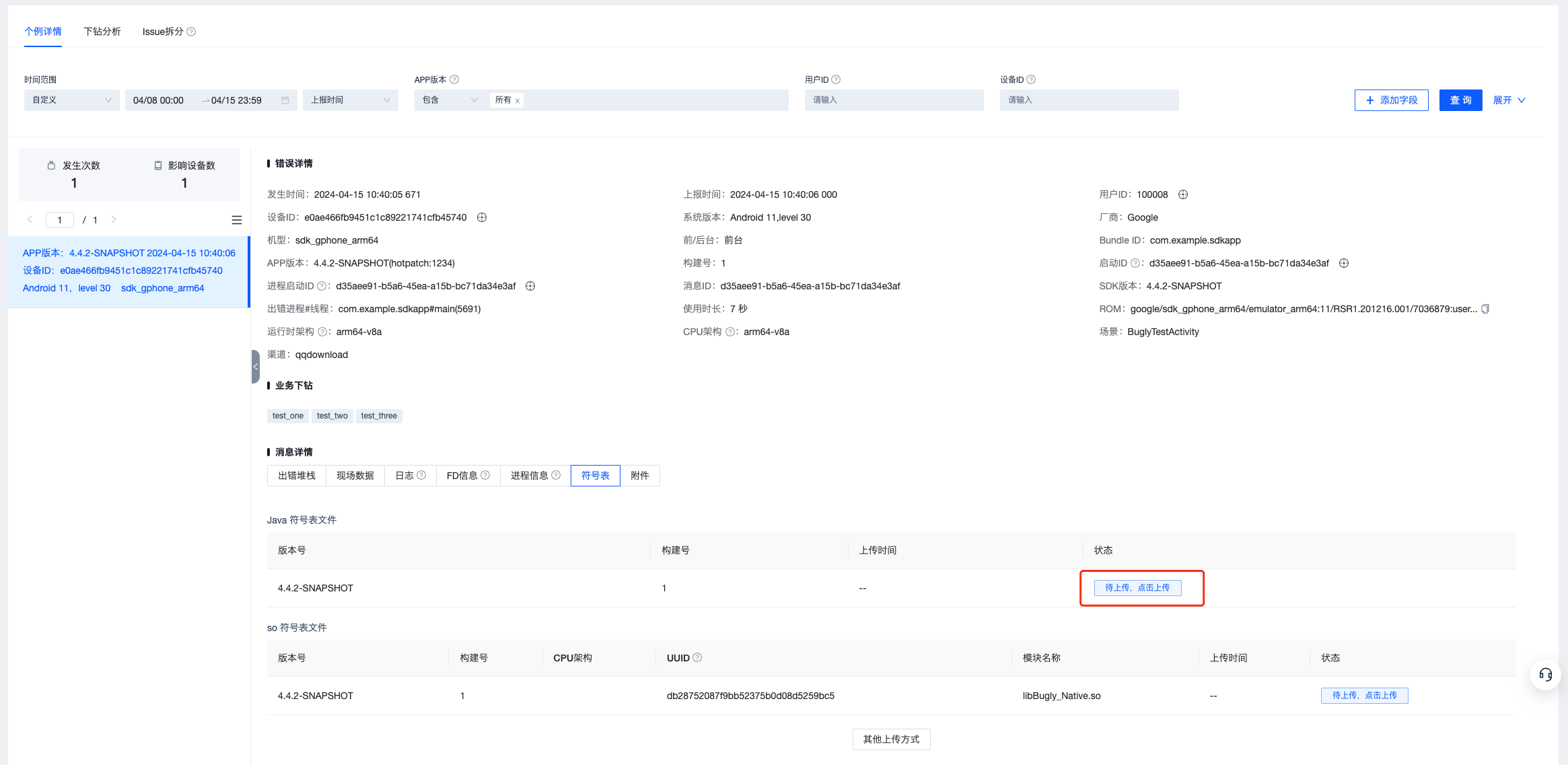Select the 现场数据 tab
Screen dimensions: 1568x765
(x=355, y=476)
